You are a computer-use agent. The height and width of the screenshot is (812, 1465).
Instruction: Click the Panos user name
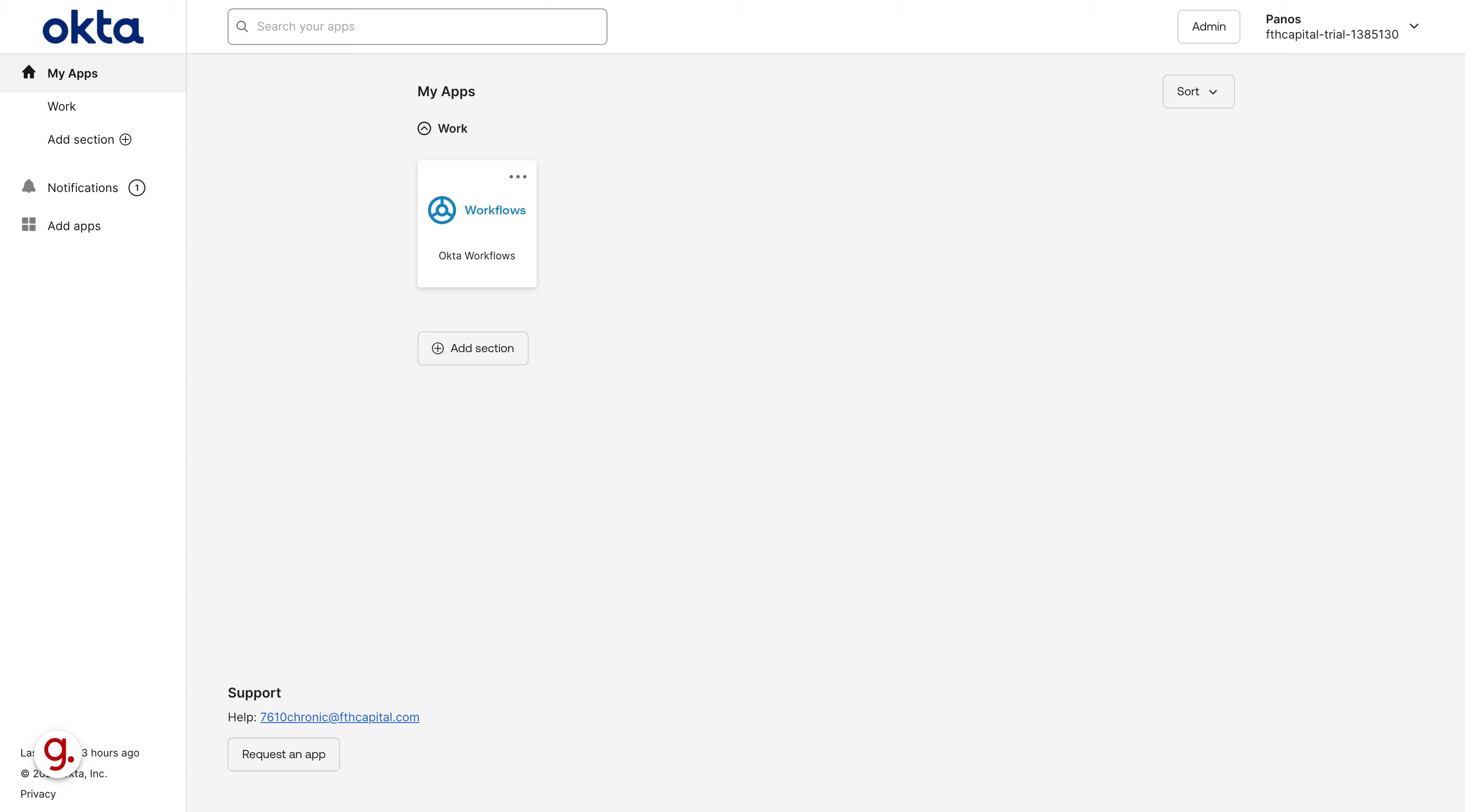coord(1283,19)
